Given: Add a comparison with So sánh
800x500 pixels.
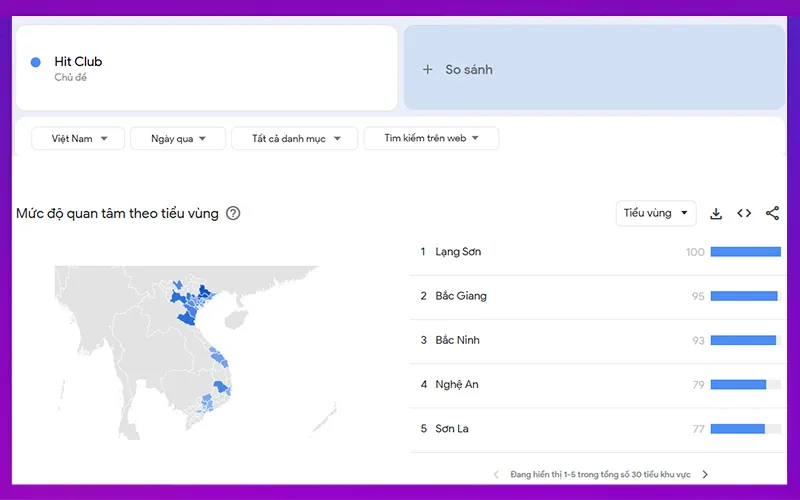Looking at the screenshot, I should pyautogui.click(x=594, y=67).
